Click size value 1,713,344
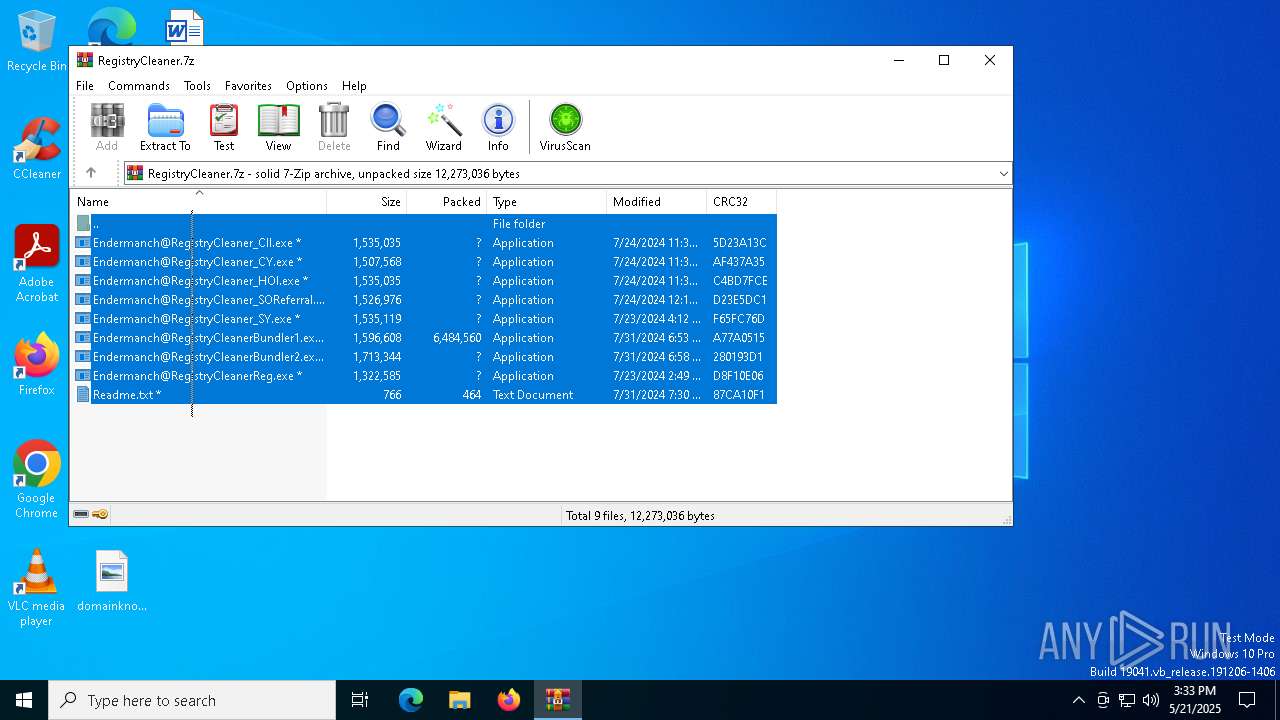1280x720 pixels. (x=377, y=357)
